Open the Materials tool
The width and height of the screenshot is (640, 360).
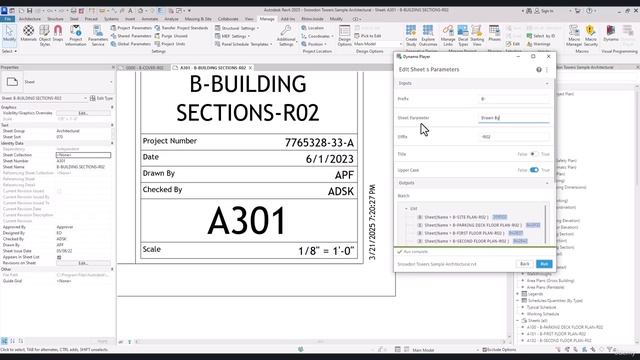pos(28,33)
